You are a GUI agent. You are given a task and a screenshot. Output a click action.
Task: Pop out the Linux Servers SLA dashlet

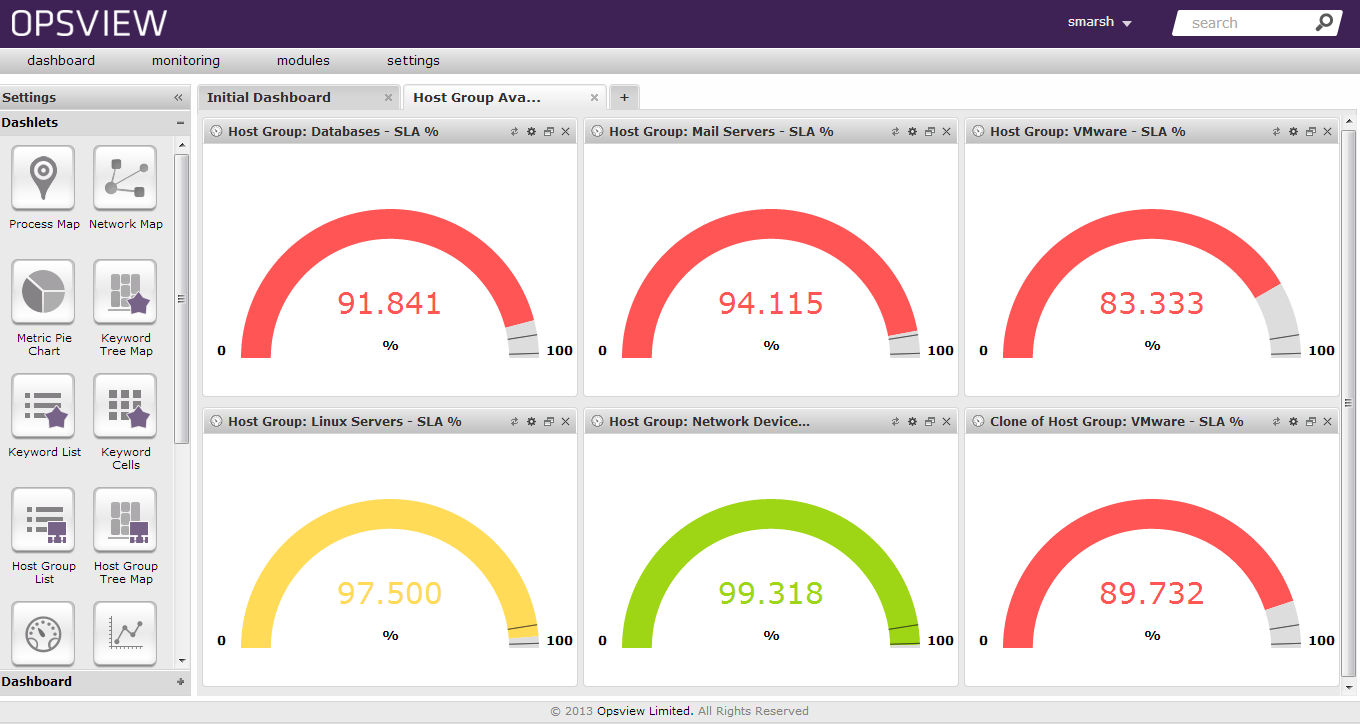click(549, 422)
